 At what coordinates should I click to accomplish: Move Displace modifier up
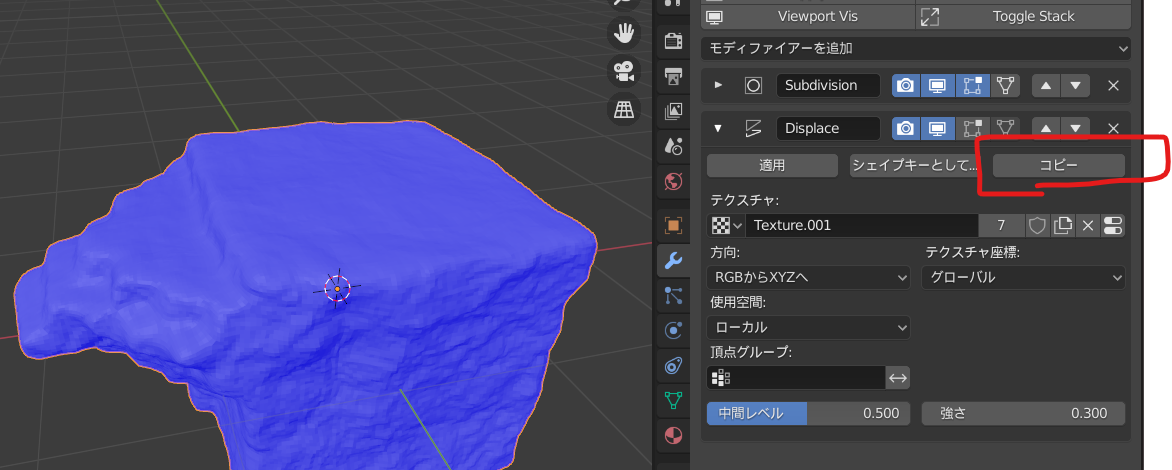pyautogui.click(x=1046, y=129)
